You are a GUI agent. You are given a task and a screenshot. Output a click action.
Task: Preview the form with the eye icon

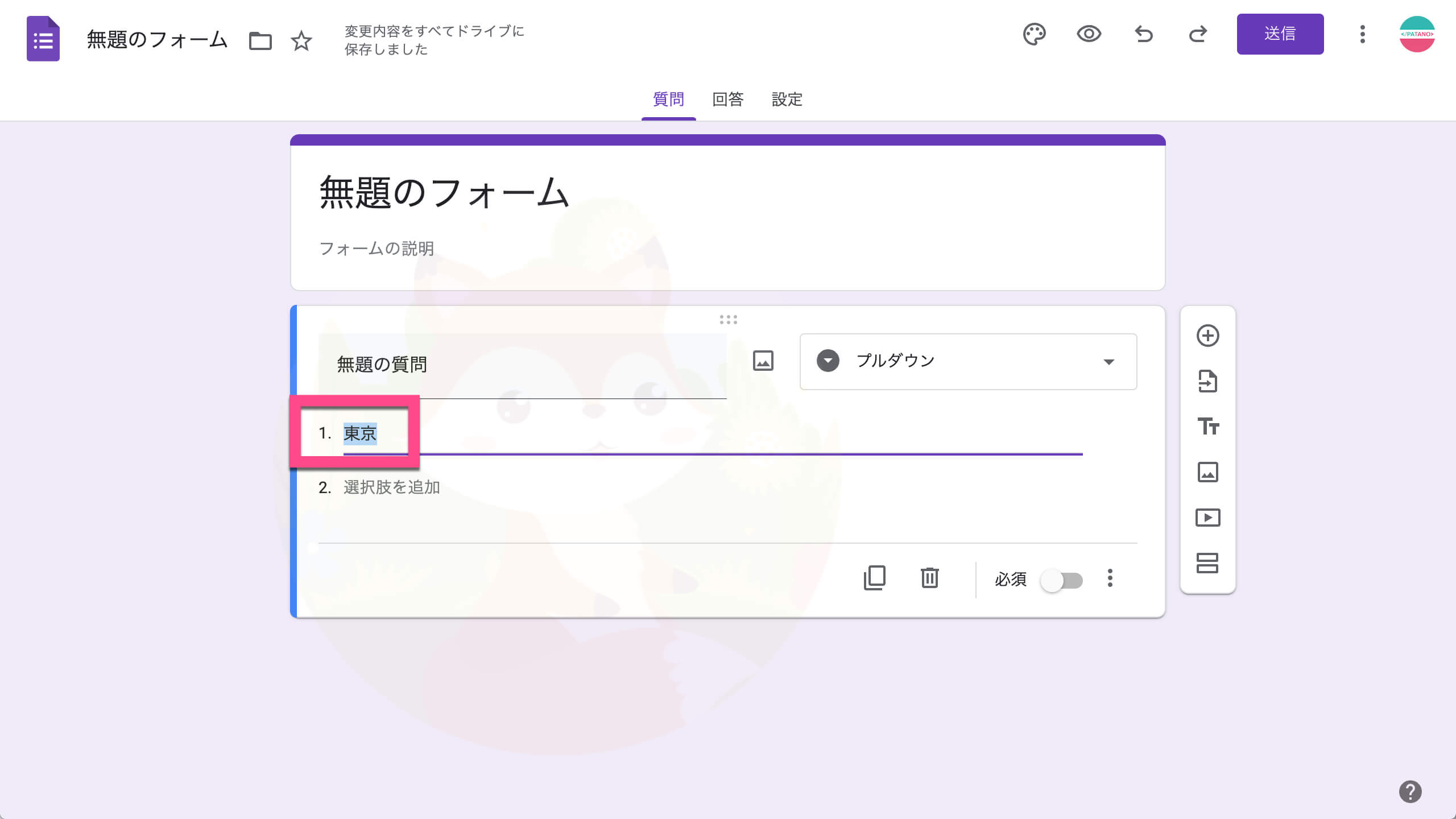1089,34
